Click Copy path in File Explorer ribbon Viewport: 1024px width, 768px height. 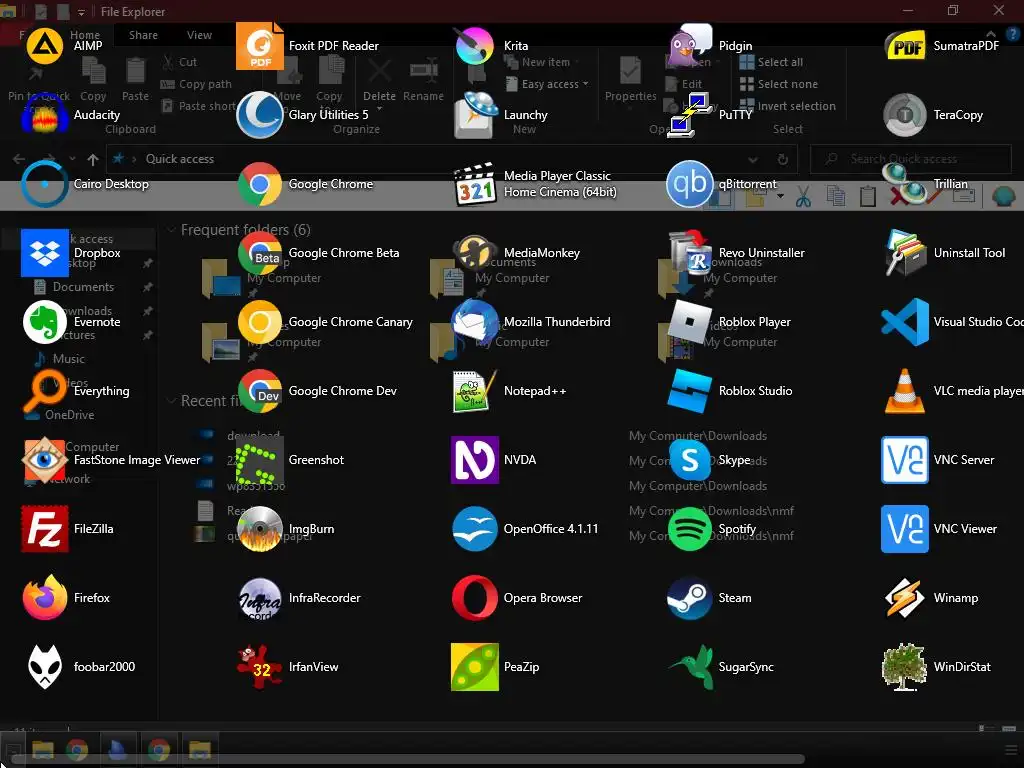(196, 84)
